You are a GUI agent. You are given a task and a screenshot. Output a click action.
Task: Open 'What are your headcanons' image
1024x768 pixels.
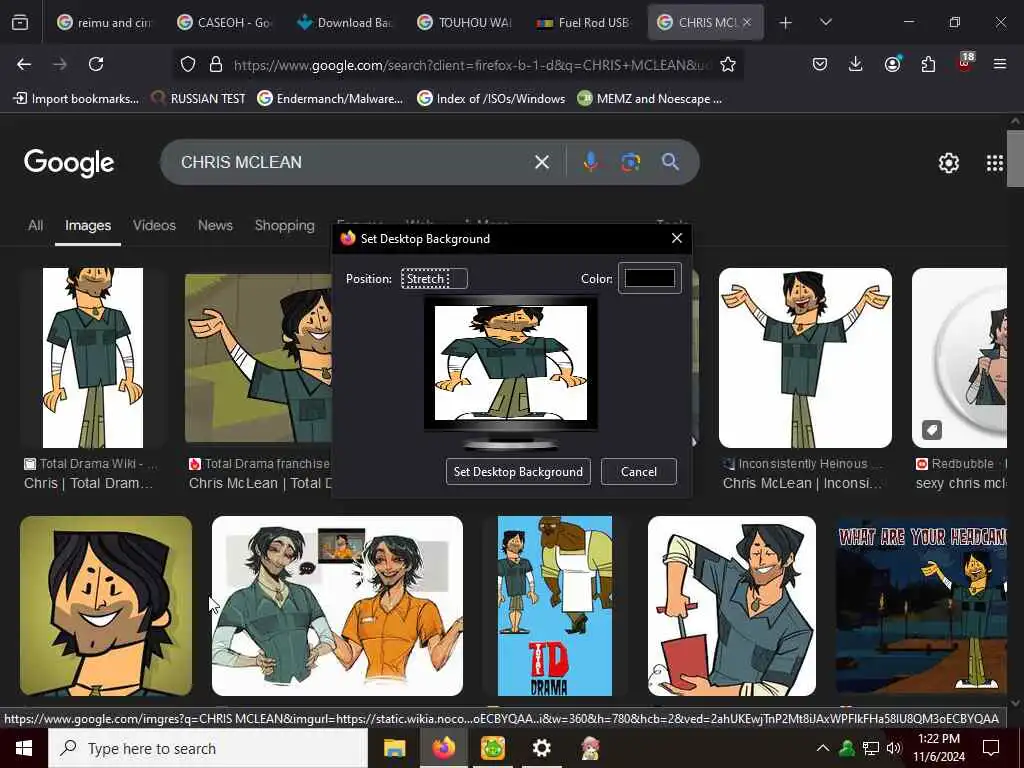921,606
